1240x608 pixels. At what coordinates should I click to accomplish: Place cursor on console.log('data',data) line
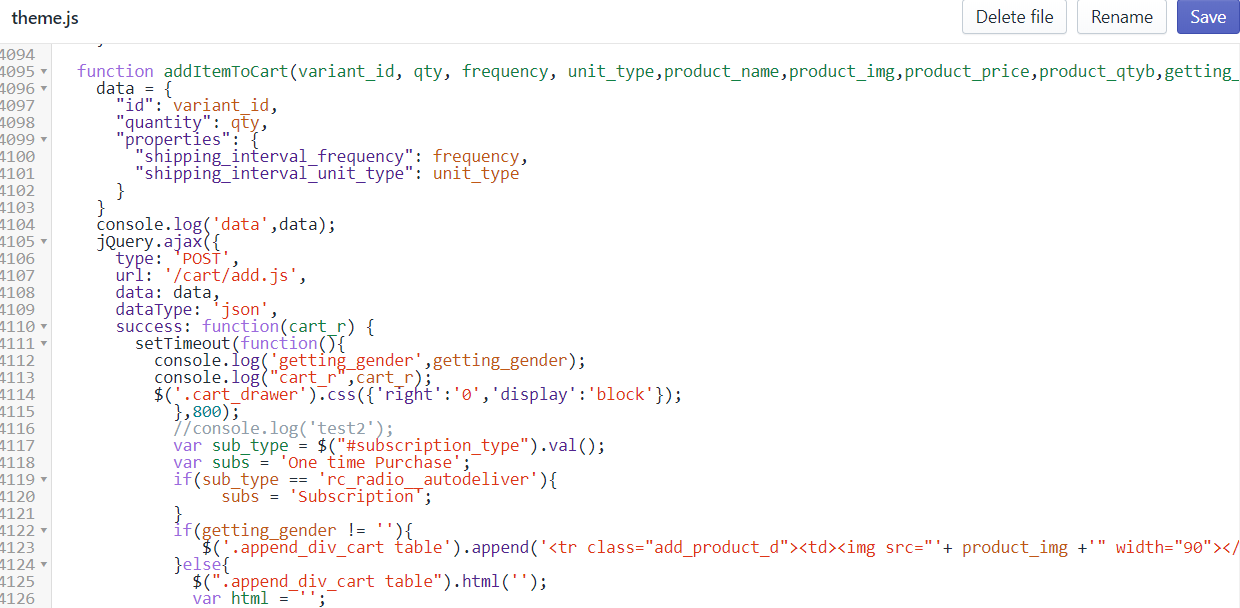tap(216, 225)
